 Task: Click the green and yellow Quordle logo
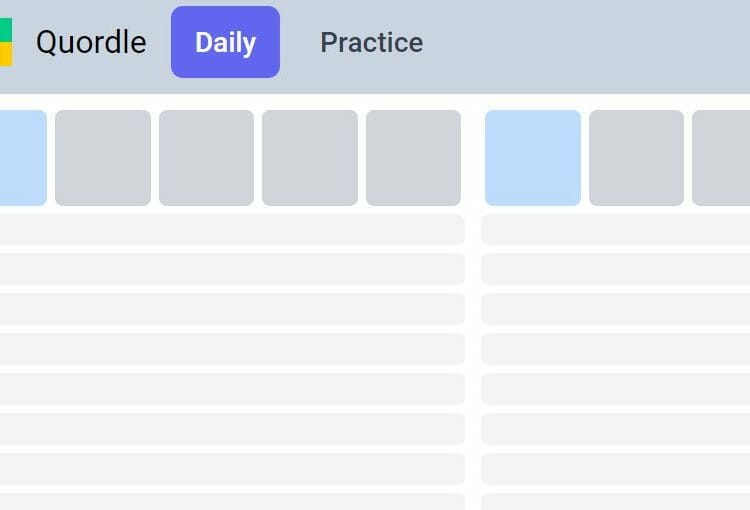click(6, 42)
